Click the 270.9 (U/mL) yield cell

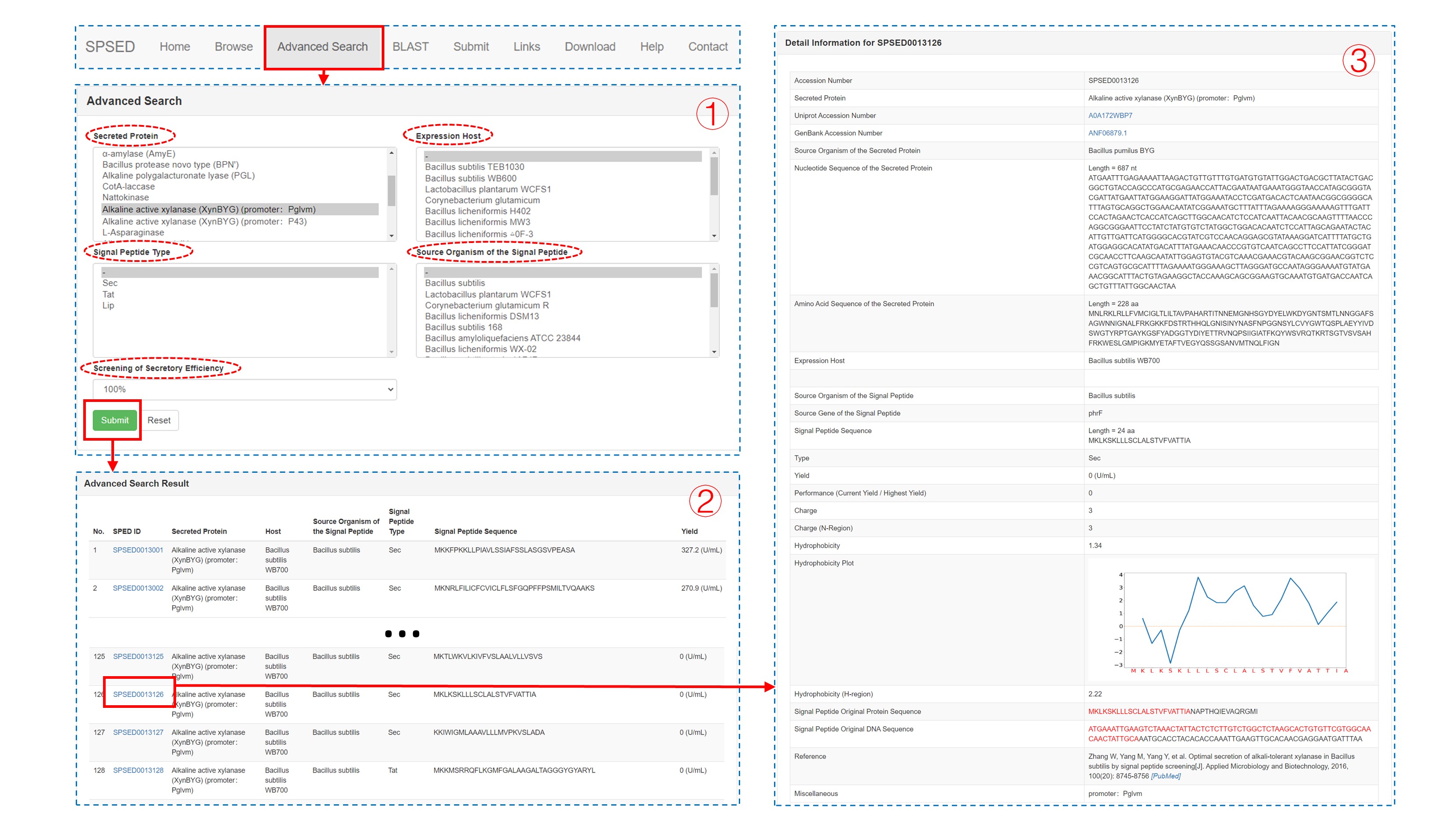[701, 588]
